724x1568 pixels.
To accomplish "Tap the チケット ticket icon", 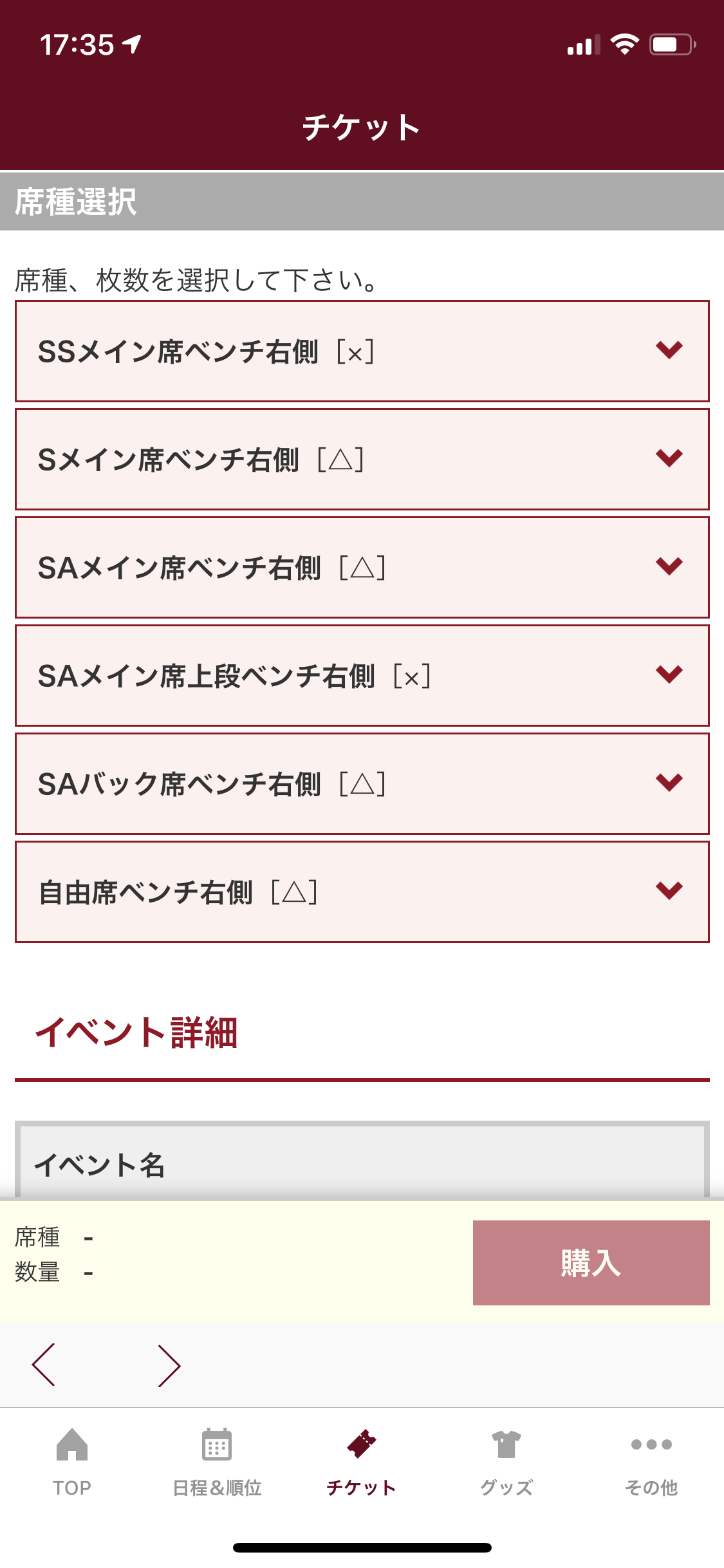I will tap(362, 1444).
